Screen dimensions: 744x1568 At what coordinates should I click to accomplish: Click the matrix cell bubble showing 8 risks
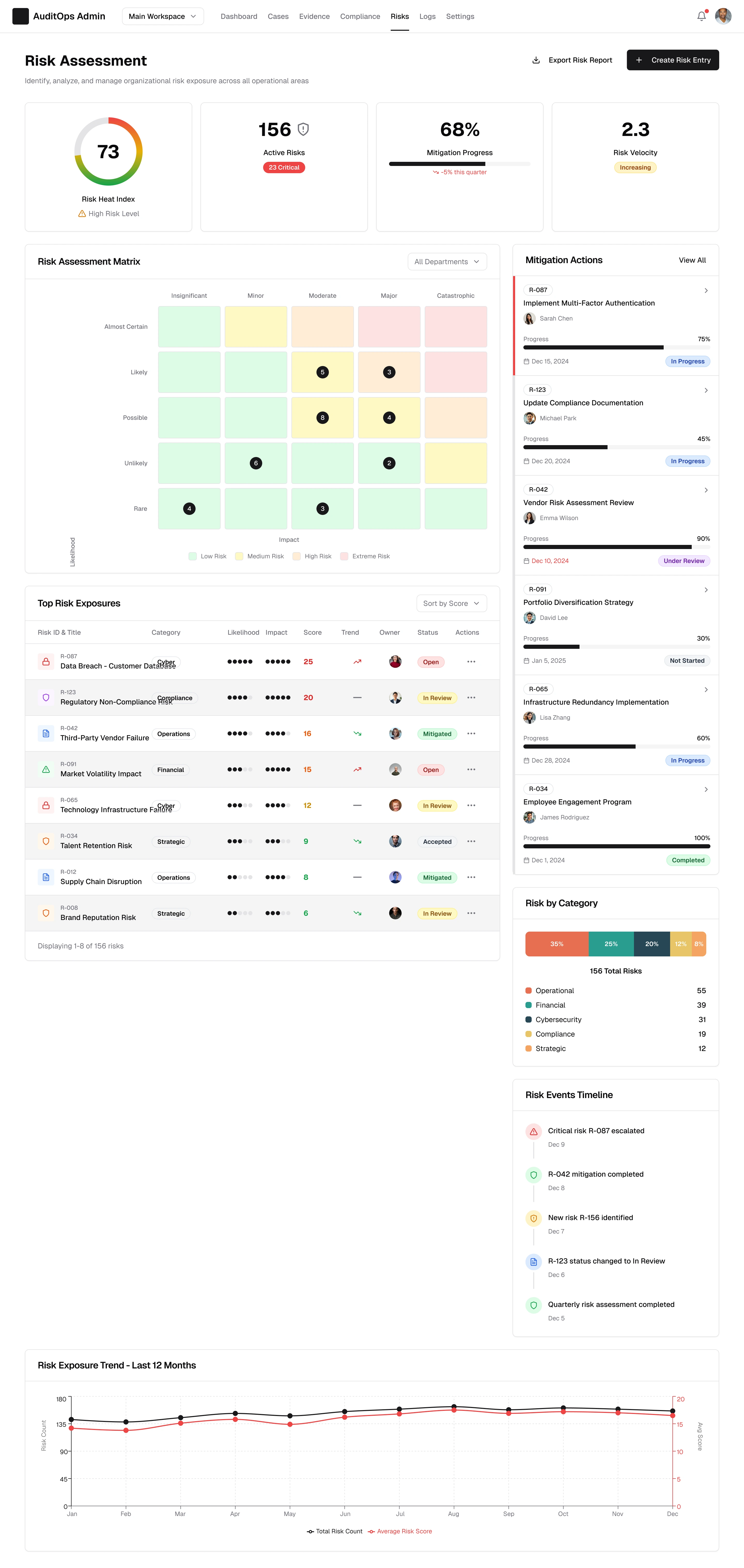pos(322,417)
